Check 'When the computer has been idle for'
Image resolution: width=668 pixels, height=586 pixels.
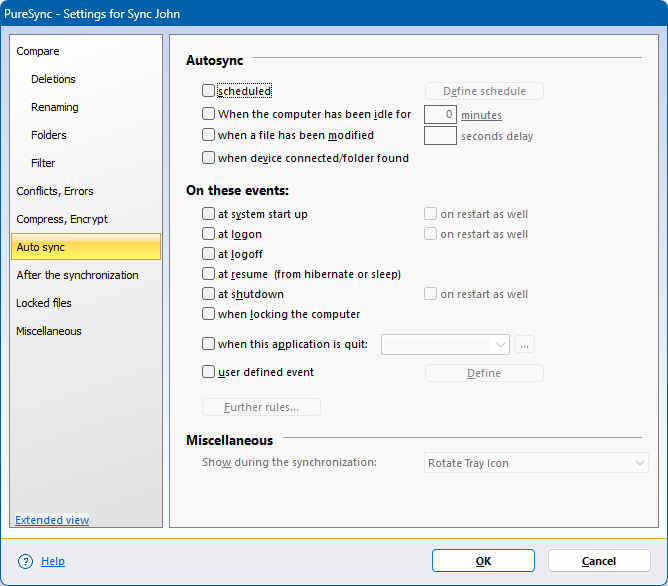(x=208, y=113)
